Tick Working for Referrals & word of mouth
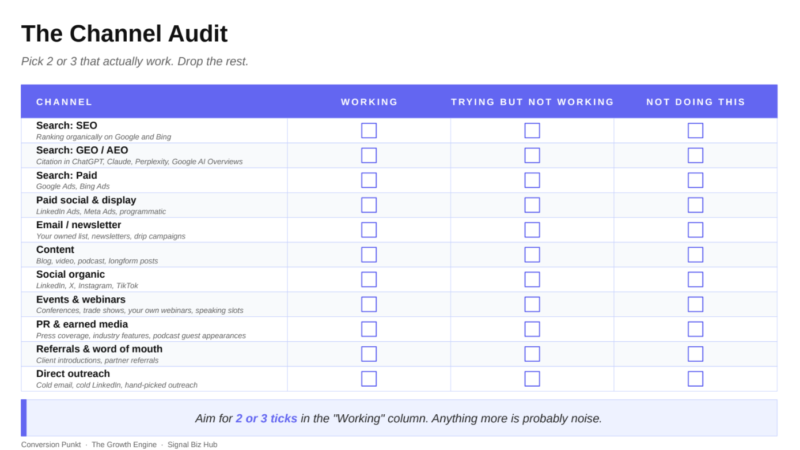The height and width of the screenshot is (450, 800). (x=369, y=354)
